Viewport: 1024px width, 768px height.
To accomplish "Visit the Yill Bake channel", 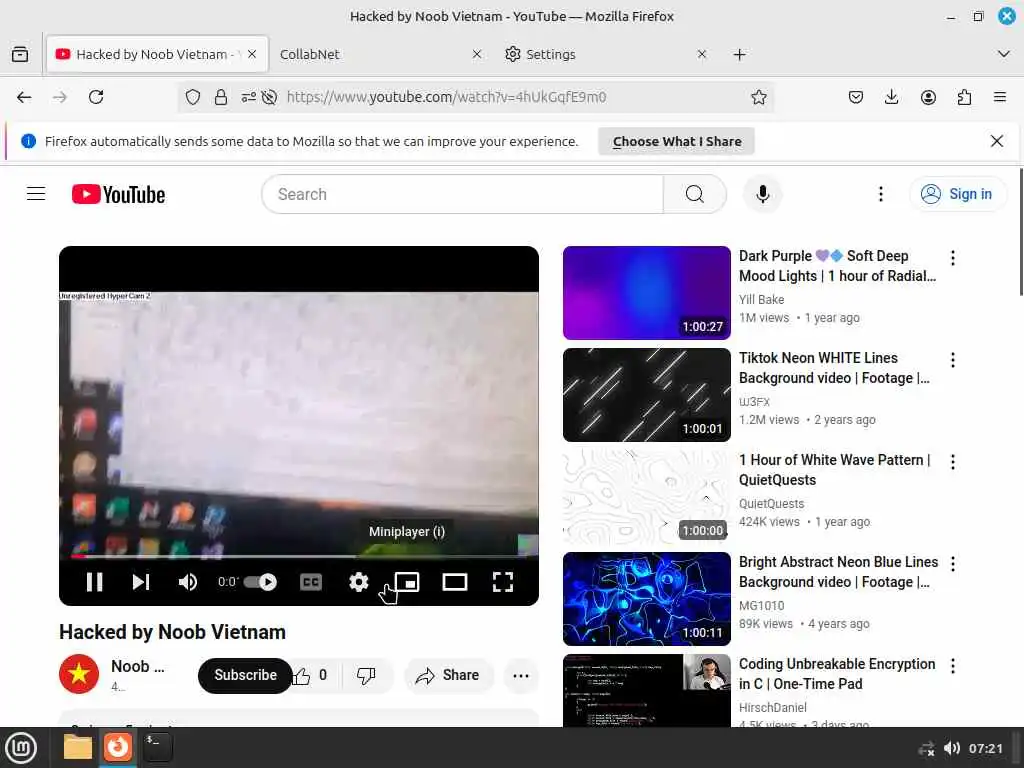I will 761,299.
